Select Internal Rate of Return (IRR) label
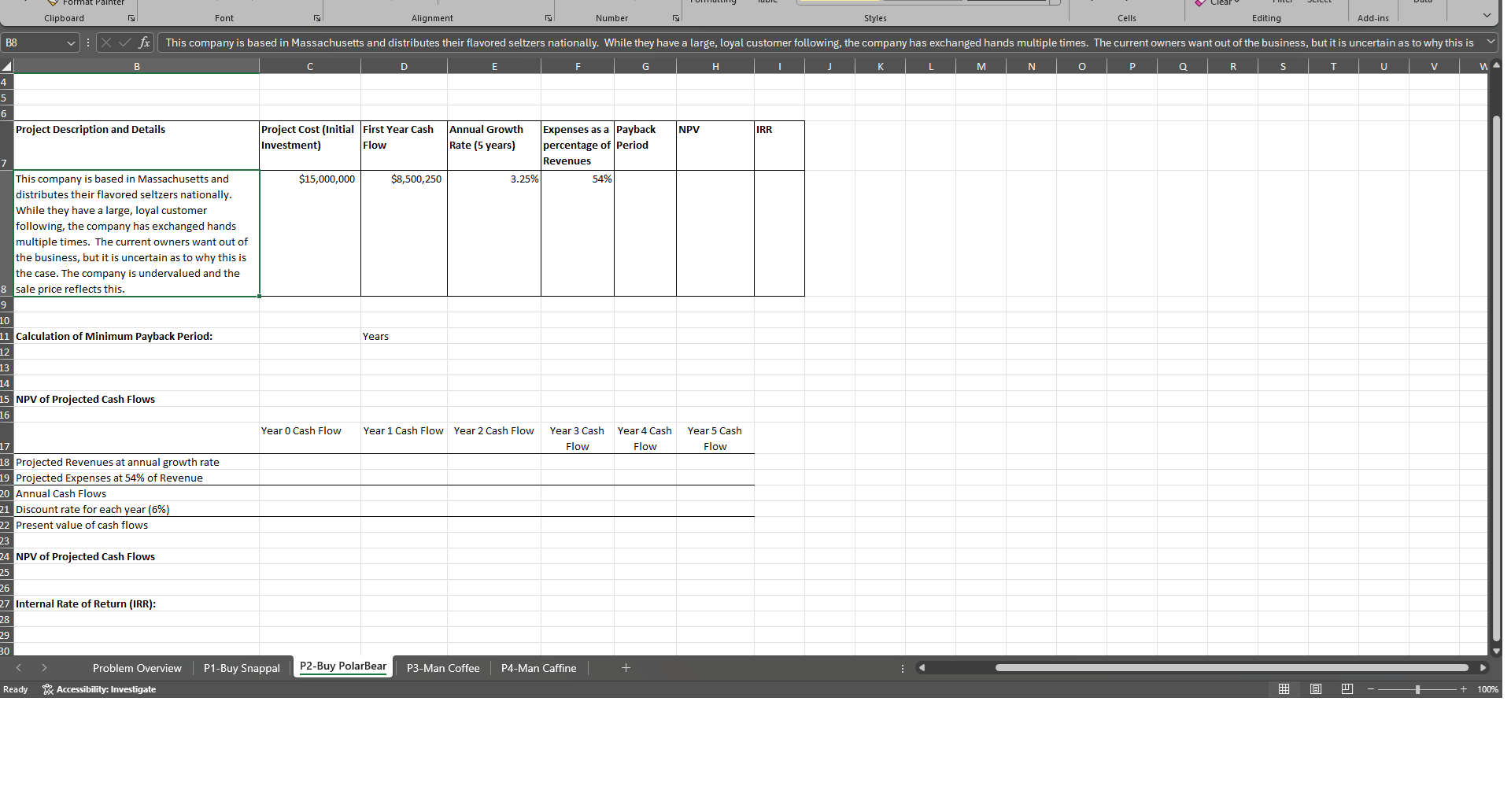The height and width of the screenshot is (812, 1511). (x=137, y=603)
